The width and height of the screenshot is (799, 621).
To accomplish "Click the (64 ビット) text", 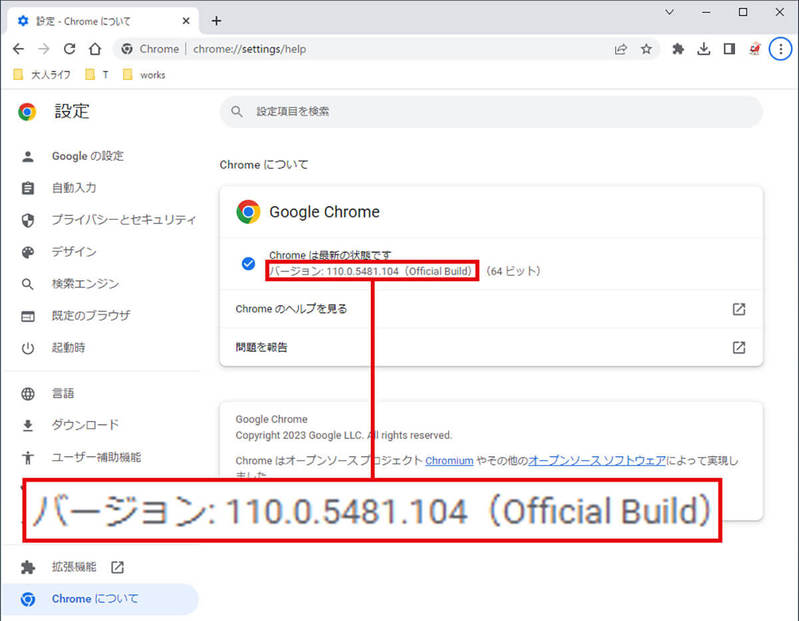I will tap(513, 271).
